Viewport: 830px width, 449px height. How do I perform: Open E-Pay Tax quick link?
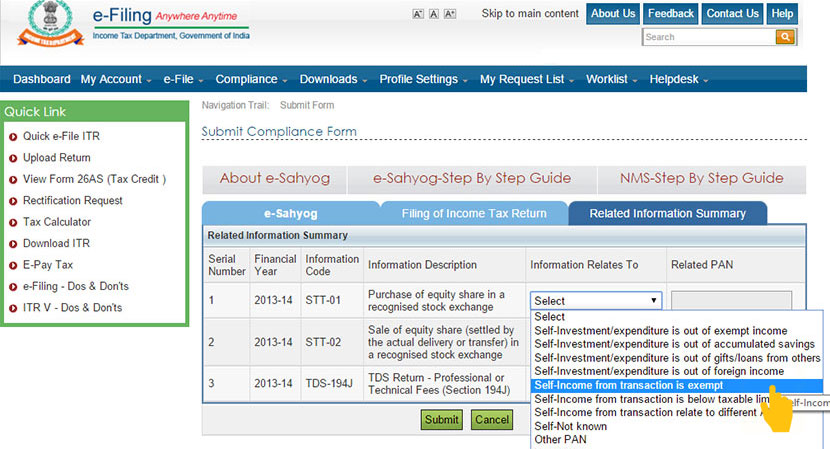pos(48,265)
